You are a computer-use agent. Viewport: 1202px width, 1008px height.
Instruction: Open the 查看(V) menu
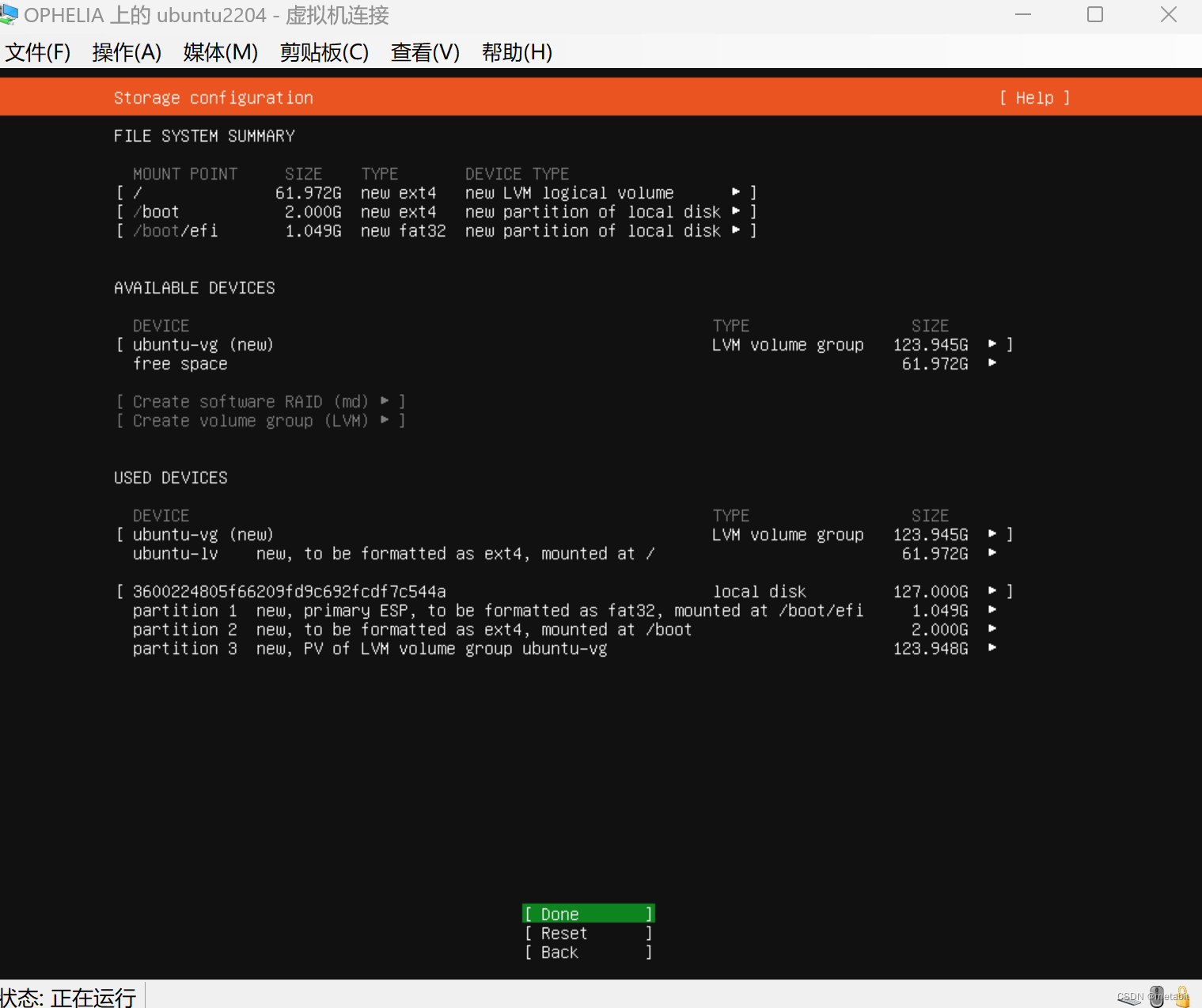coord(425,52)
